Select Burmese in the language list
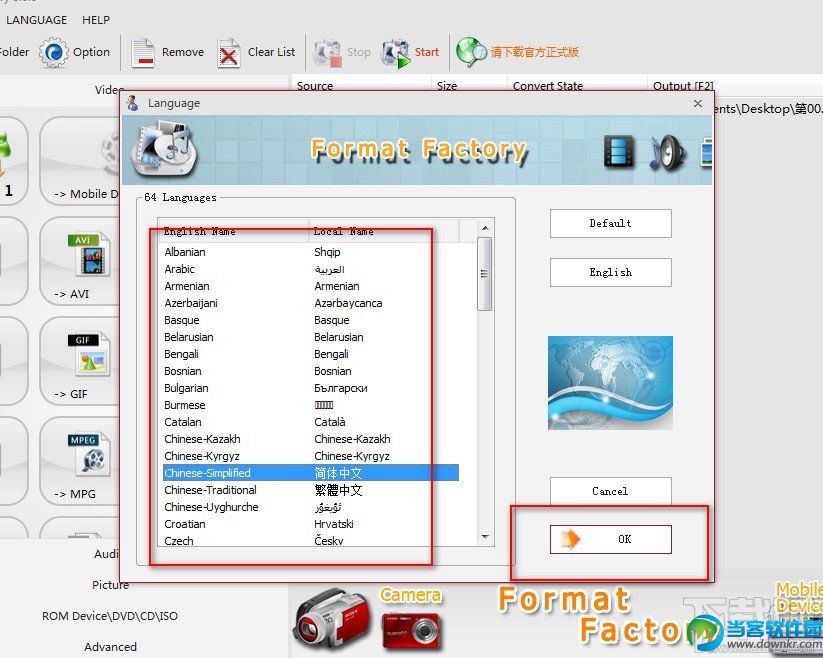 click(x=311, y=405)
